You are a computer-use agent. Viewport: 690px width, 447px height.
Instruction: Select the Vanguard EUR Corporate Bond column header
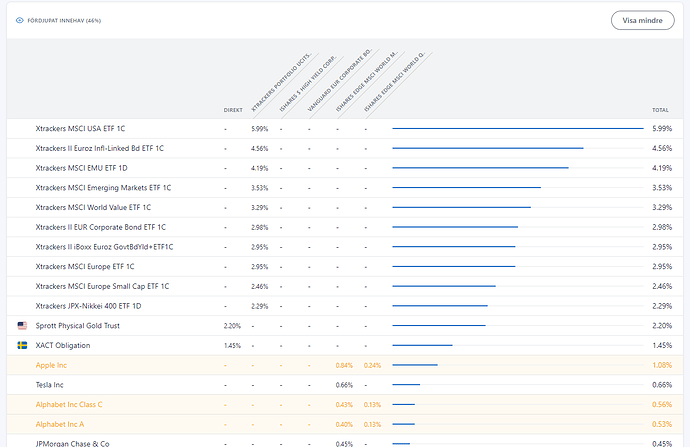coord(340,81)
